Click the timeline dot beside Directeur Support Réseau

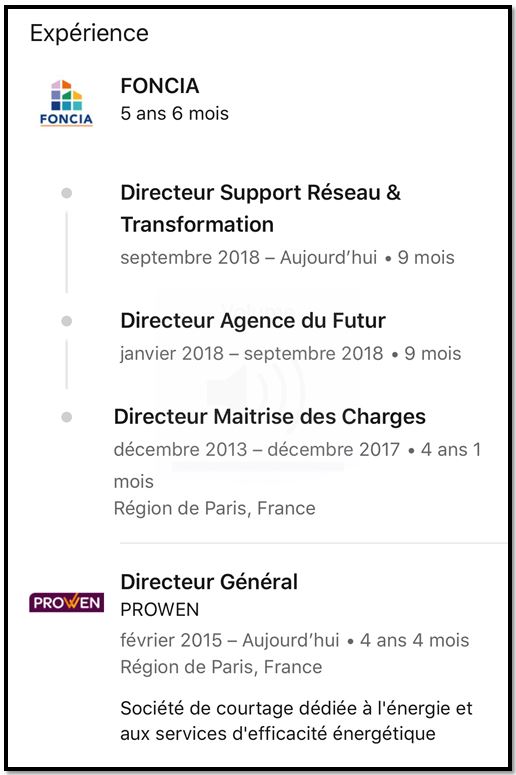(67, 193)
